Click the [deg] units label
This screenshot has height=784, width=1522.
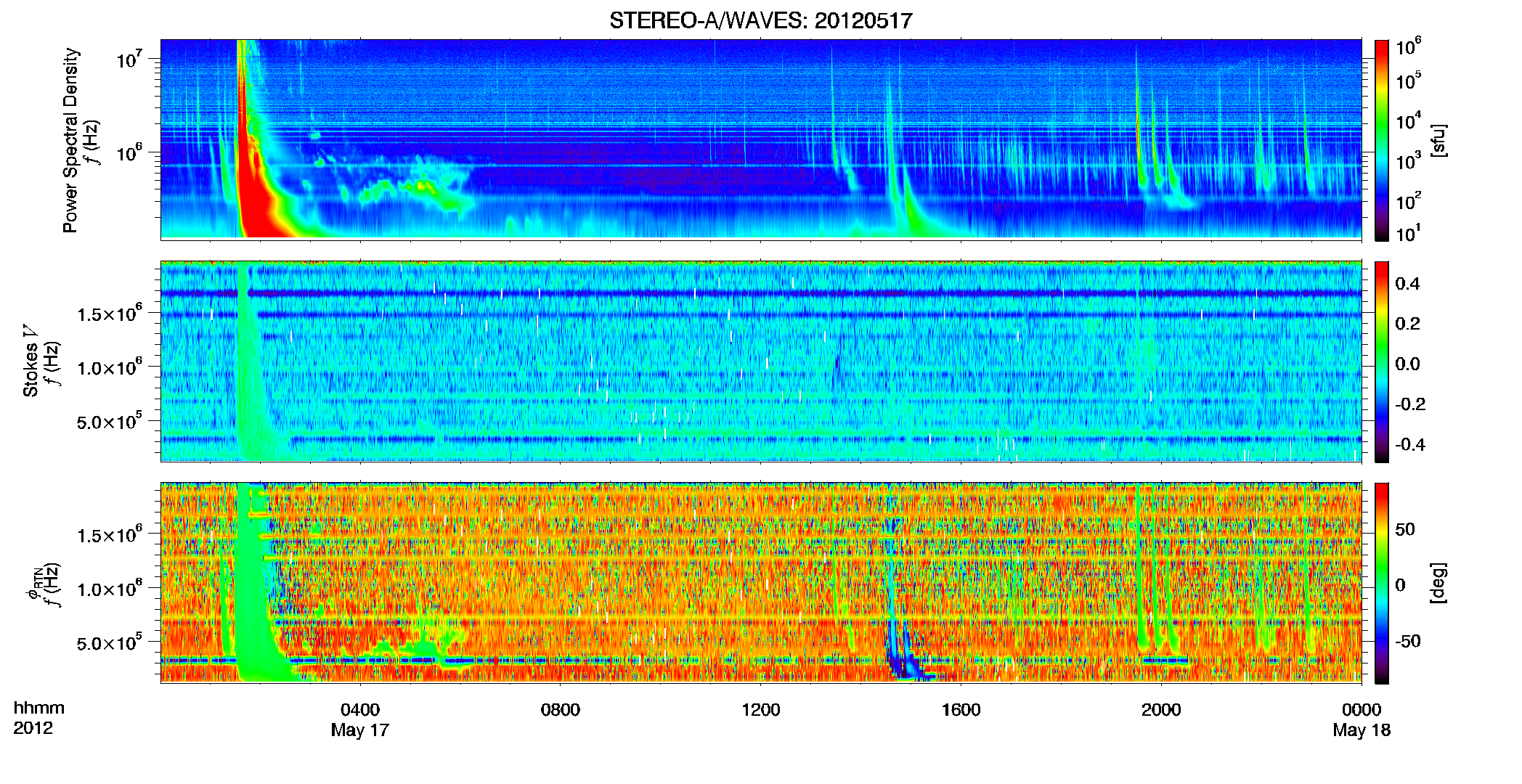point(1438,583)
